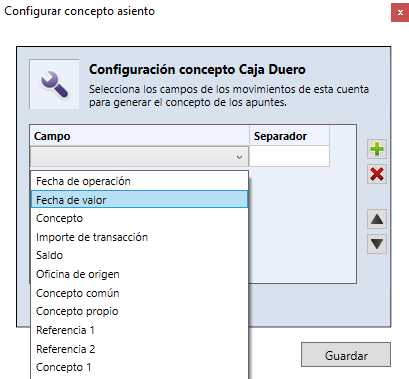Collapse the Campo dropdown via its chevron

point(239,157)
